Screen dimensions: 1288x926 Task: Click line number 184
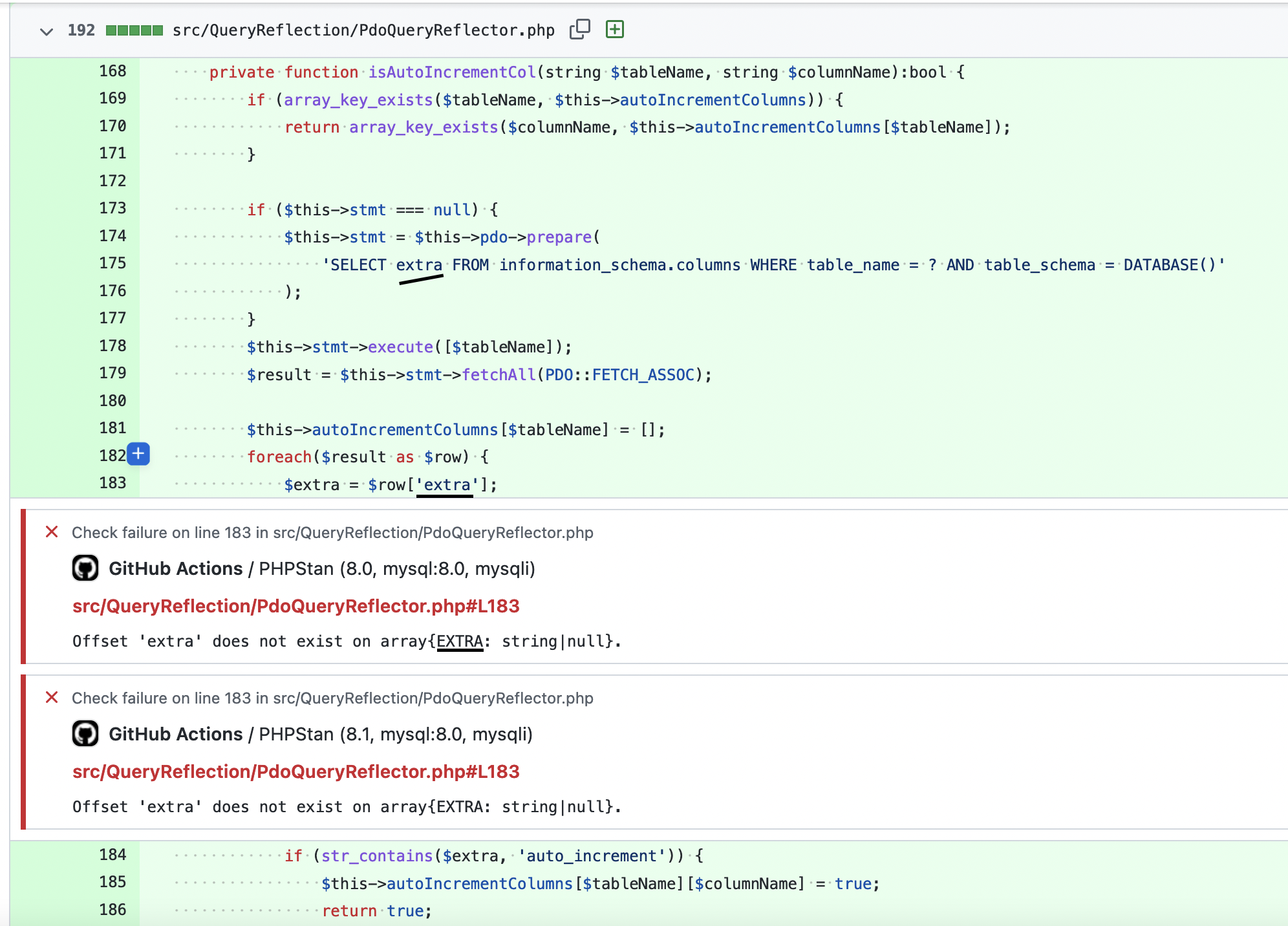pos(113,855)
